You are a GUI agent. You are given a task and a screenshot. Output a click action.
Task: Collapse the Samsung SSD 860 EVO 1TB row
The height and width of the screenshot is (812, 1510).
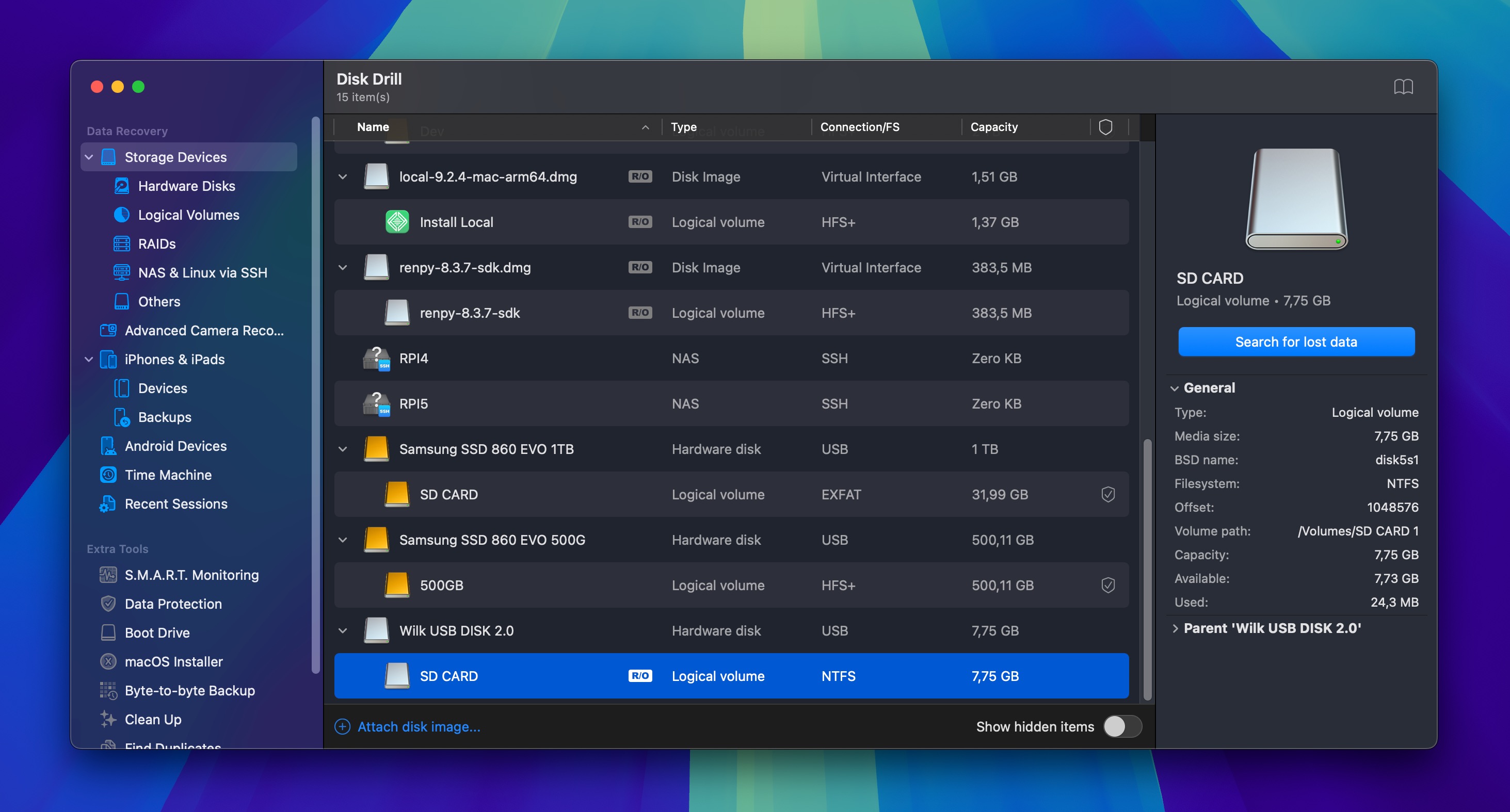point(343,449)
